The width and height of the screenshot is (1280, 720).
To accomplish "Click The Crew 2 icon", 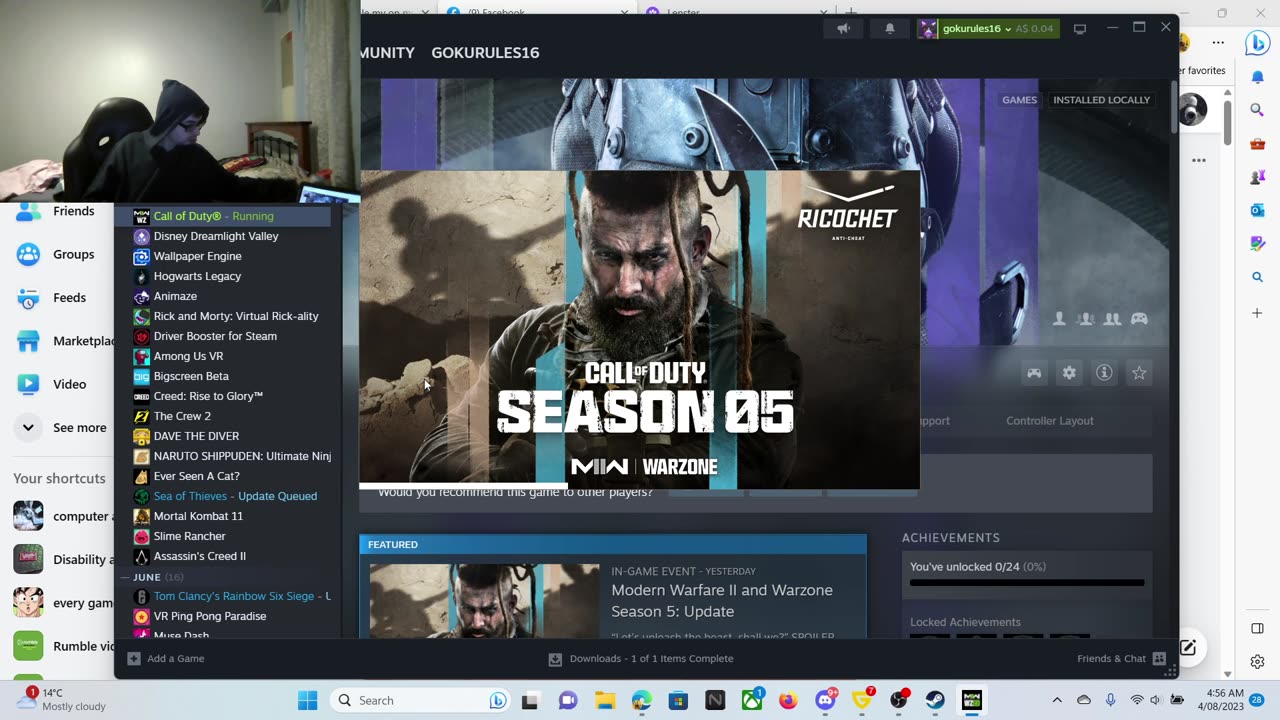I will (x=141, y=416).
